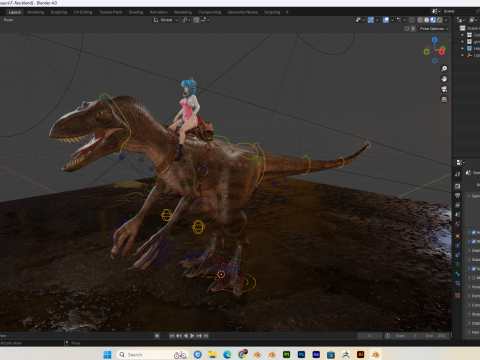This screenshot has height=360, width=480.
Task: Open the Global transform orientation dropdown
Action: tap(166, 20)
